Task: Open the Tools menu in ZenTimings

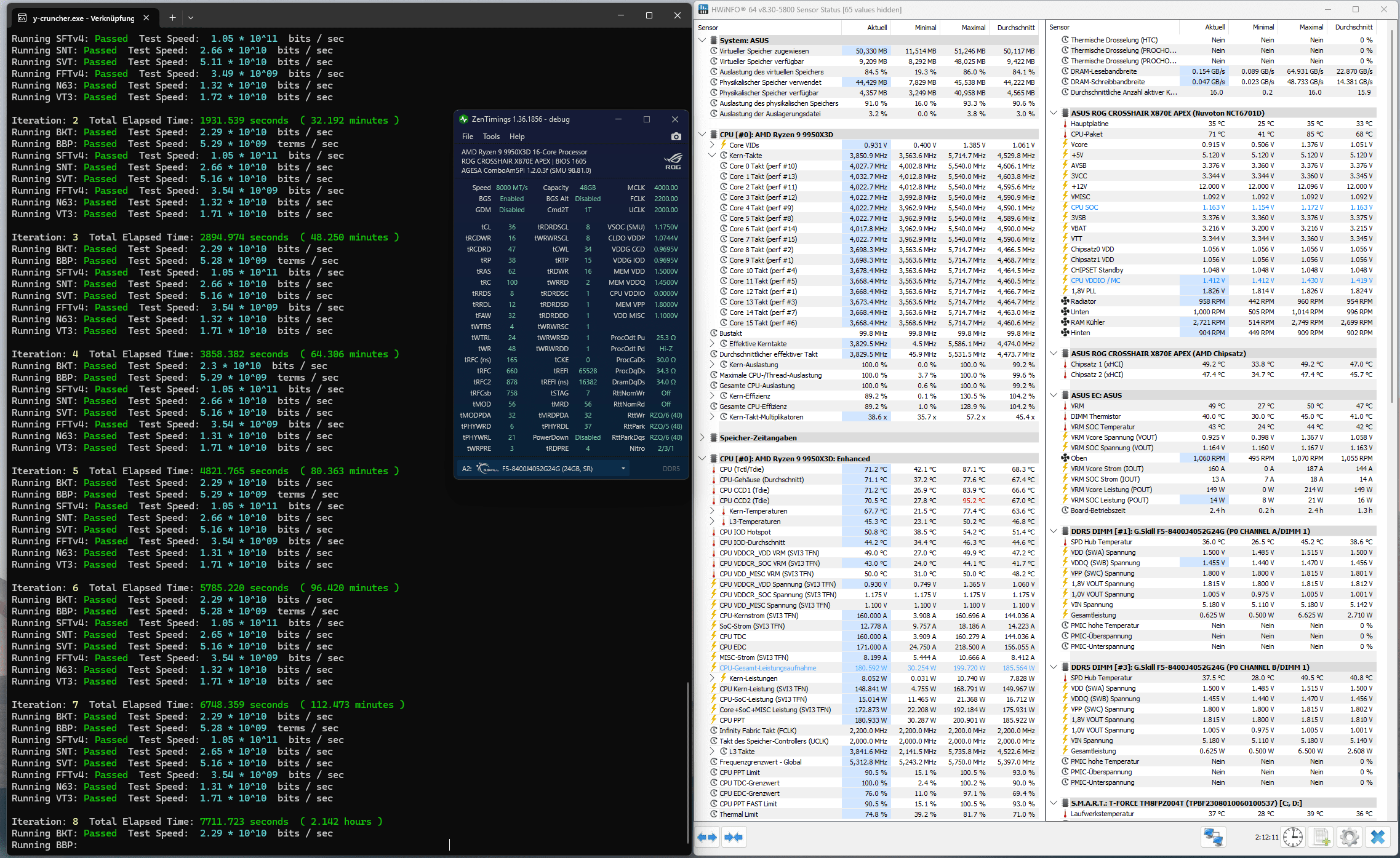Action: click(491, 137)
